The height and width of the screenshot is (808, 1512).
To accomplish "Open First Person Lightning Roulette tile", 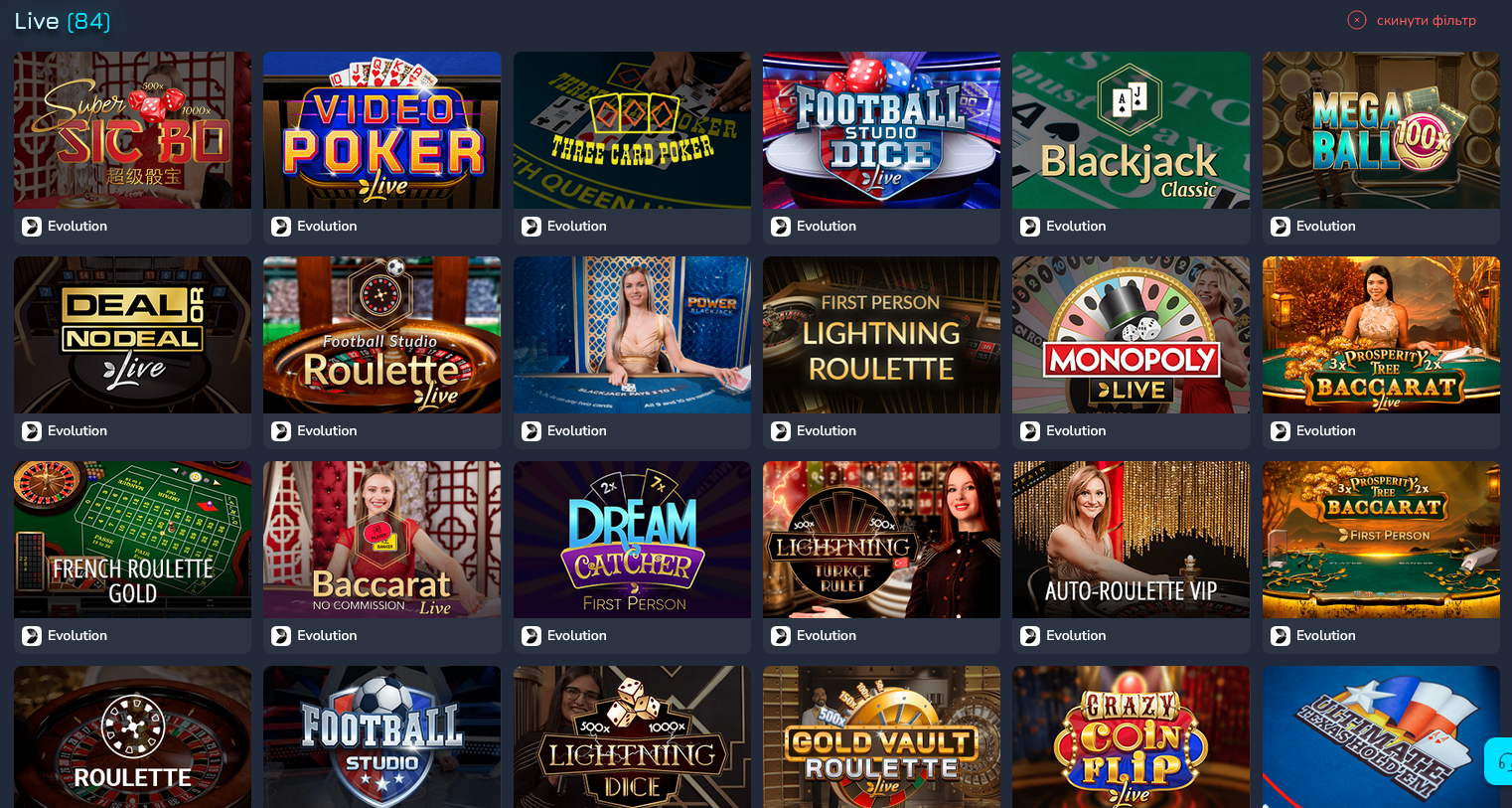I will 881,335.
